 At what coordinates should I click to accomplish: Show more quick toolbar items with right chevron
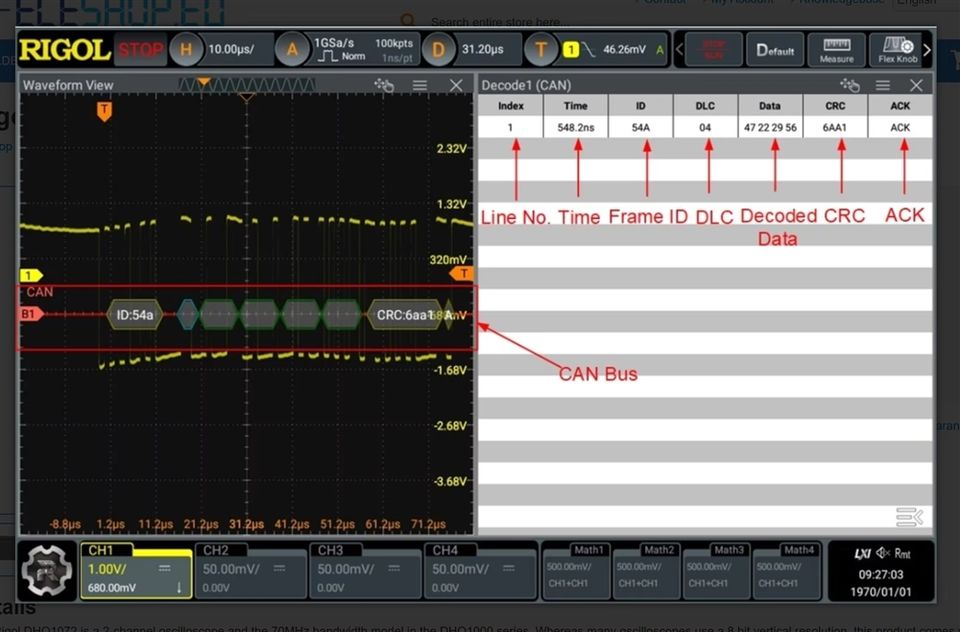[x=927, y=50]
